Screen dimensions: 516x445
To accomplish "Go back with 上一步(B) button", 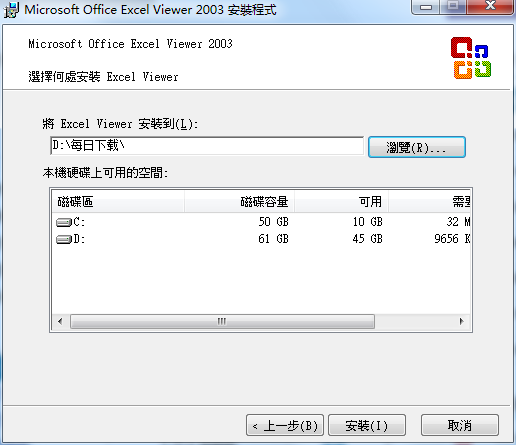I will pyautogui.click(x=285, y=425).
